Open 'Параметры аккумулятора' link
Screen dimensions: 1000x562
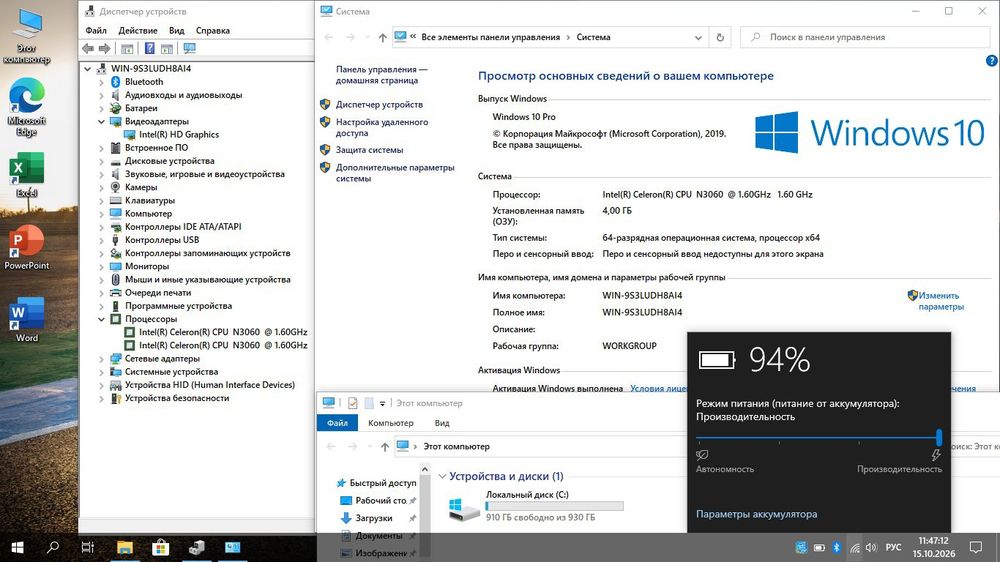[x=756, y=514]
